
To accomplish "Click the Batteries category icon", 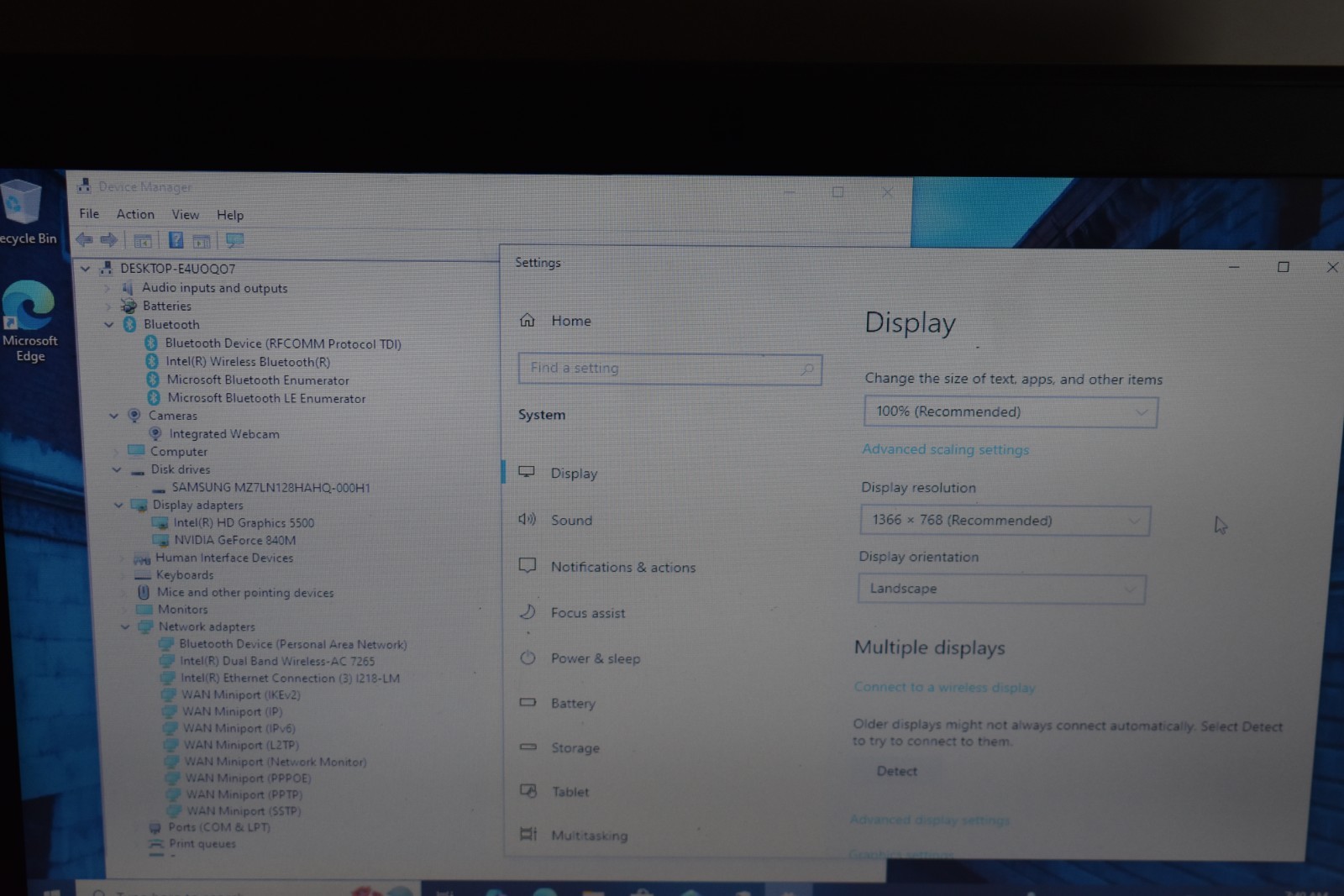I will click(x=129, y=306).
